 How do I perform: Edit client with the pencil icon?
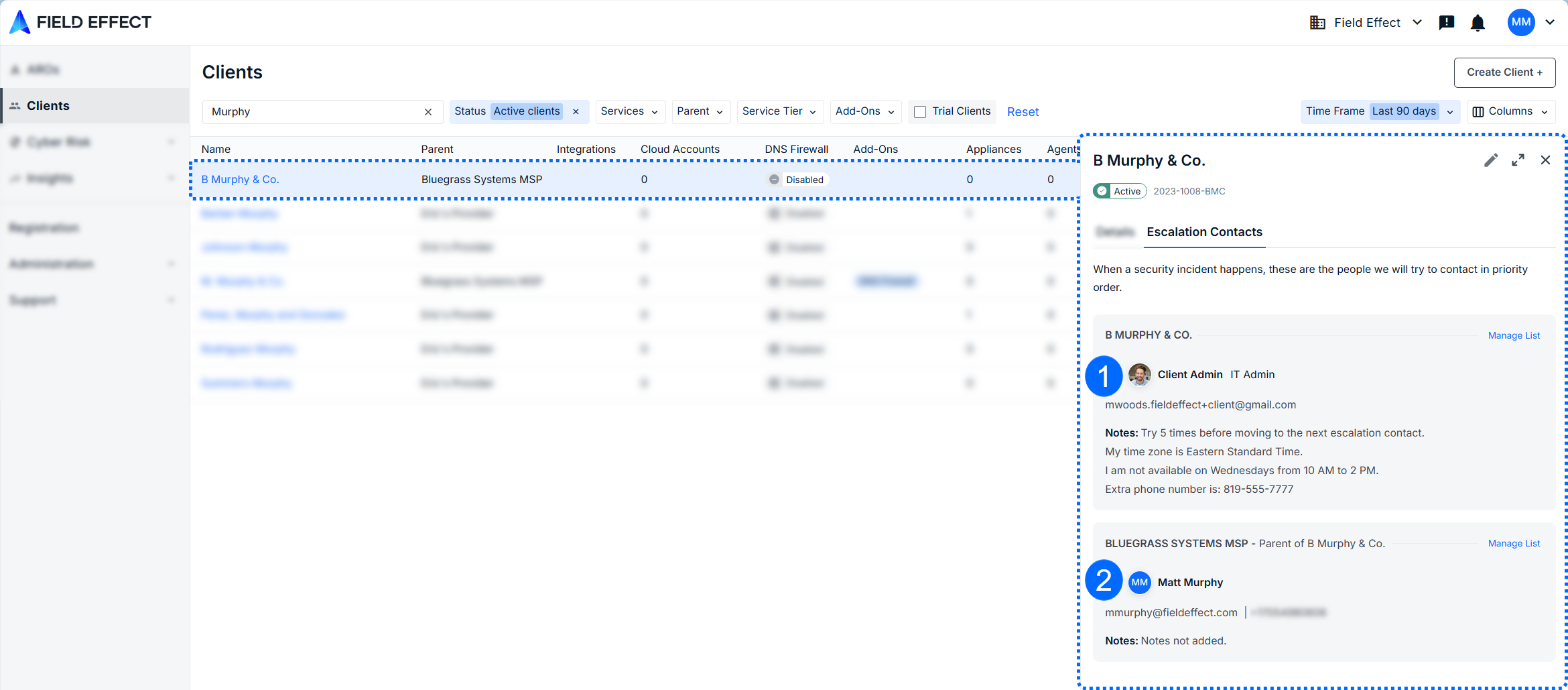click(x=1490, y=160)
